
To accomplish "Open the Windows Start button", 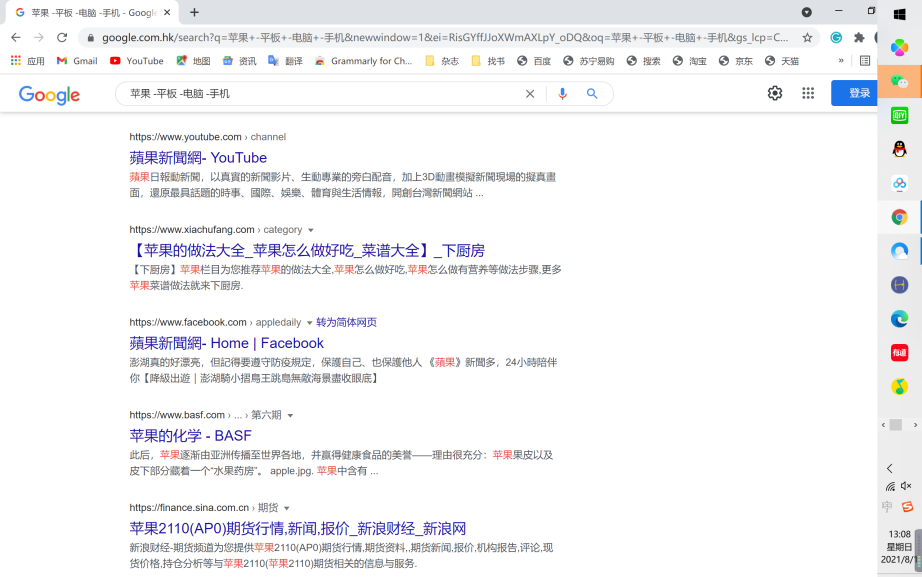I will tap(900, 14).
